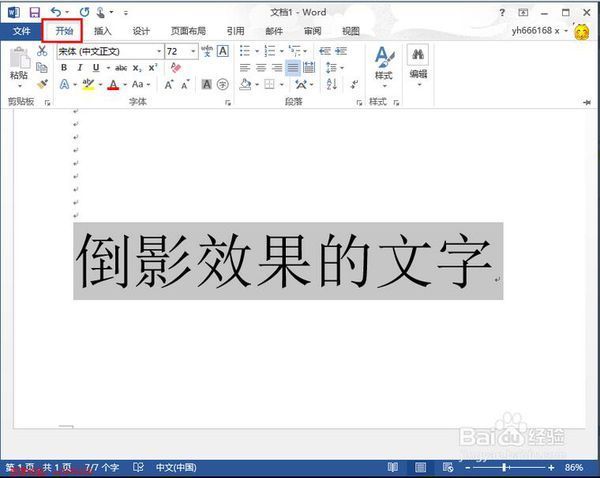Show or hide paragraph marks
600x478 pixels.
tap(355, 84)
